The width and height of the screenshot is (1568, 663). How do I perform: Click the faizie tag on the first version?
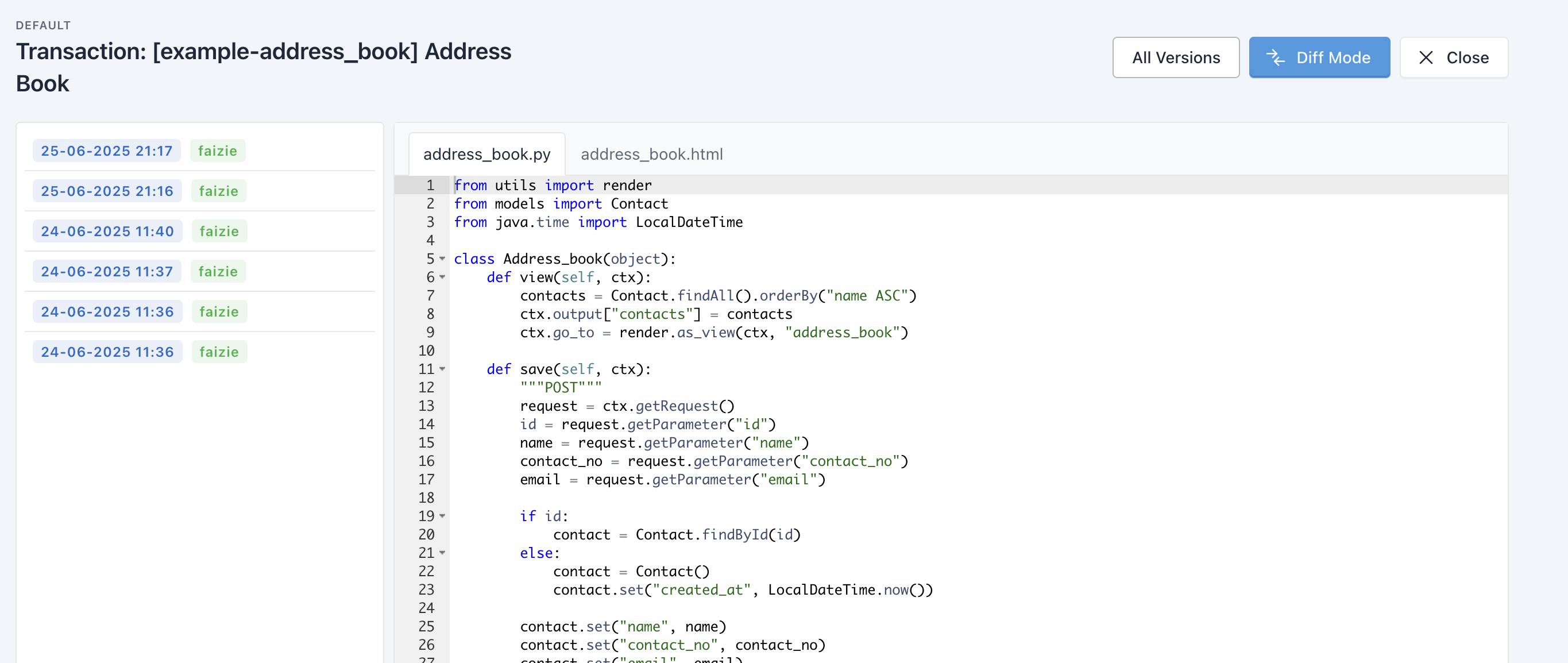tap(217, 151)
